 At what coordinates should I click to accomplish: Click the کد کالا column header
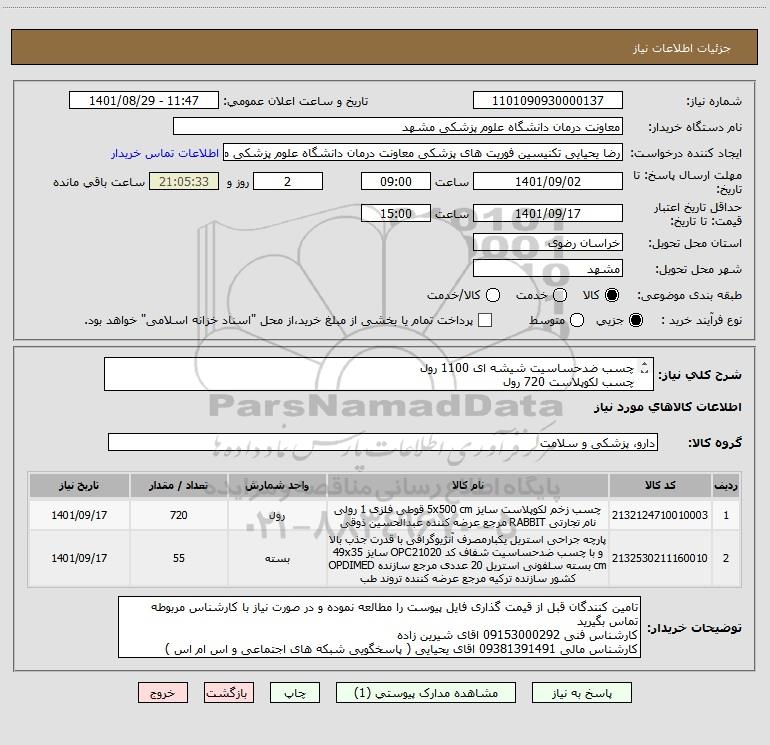click(660, 485)
